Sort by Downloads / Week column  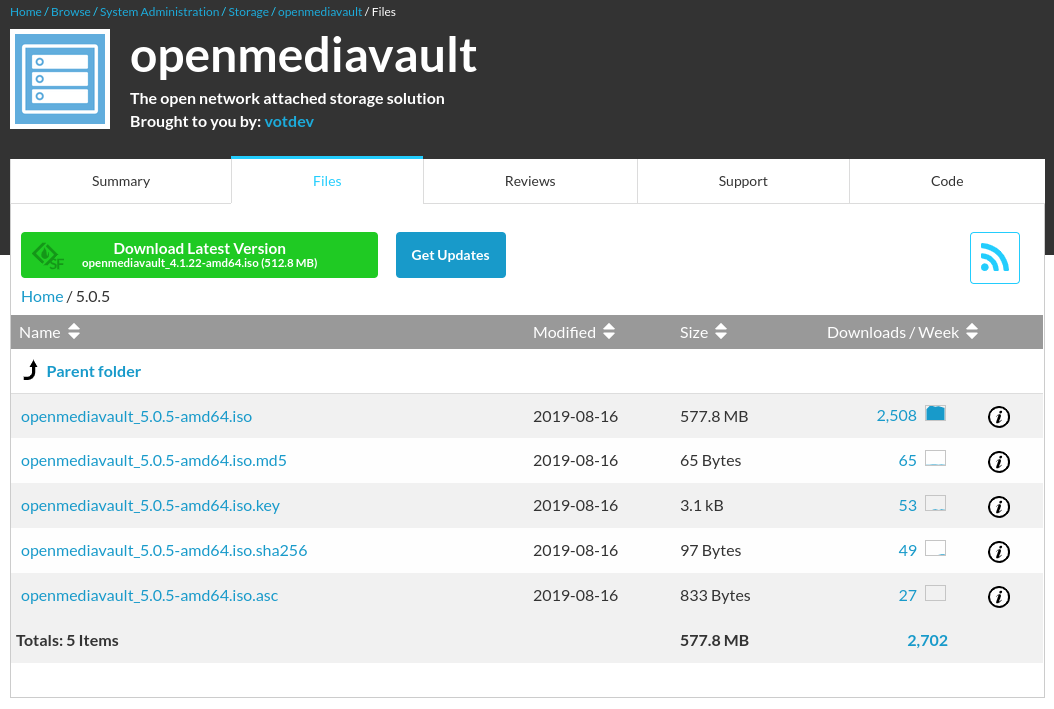click(x=902, y=332)
